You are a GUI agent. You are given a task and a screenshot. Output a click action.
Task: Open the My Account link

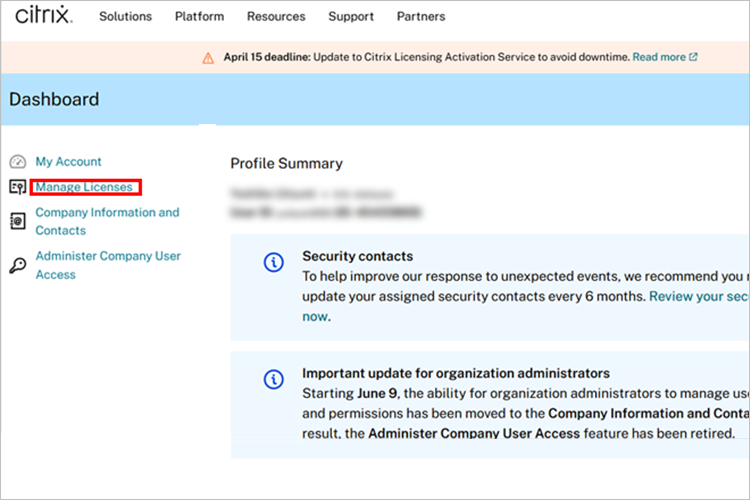point(68,162)
